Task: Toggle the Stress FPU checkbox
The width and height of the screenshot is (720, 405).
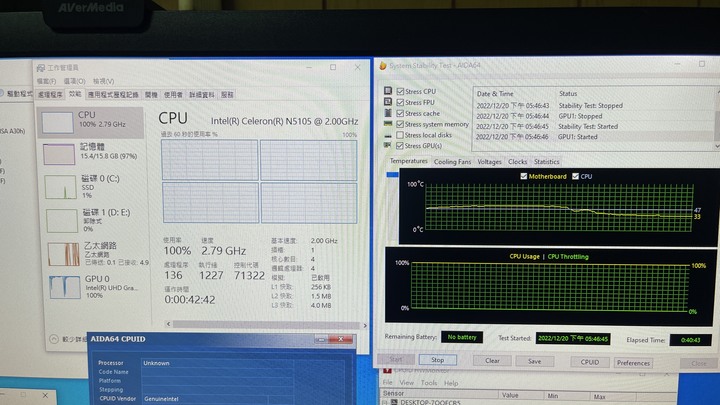Action: 400,102
